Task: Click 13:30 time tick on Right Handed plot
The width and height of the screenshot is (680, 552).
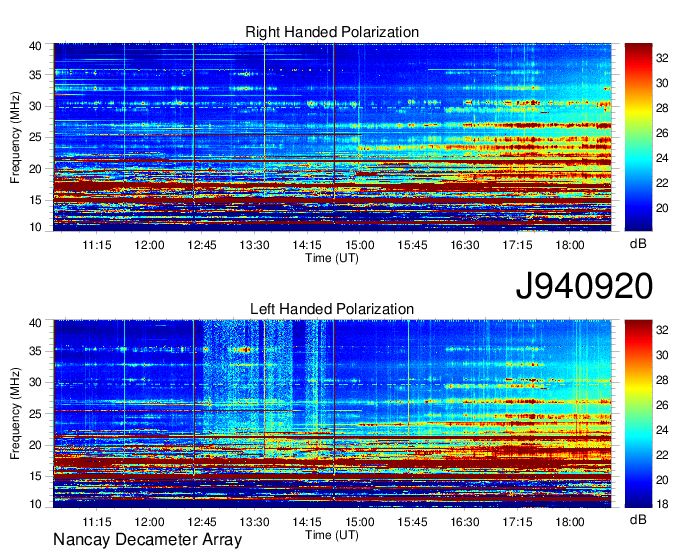Action: click(x=254, y=245)
